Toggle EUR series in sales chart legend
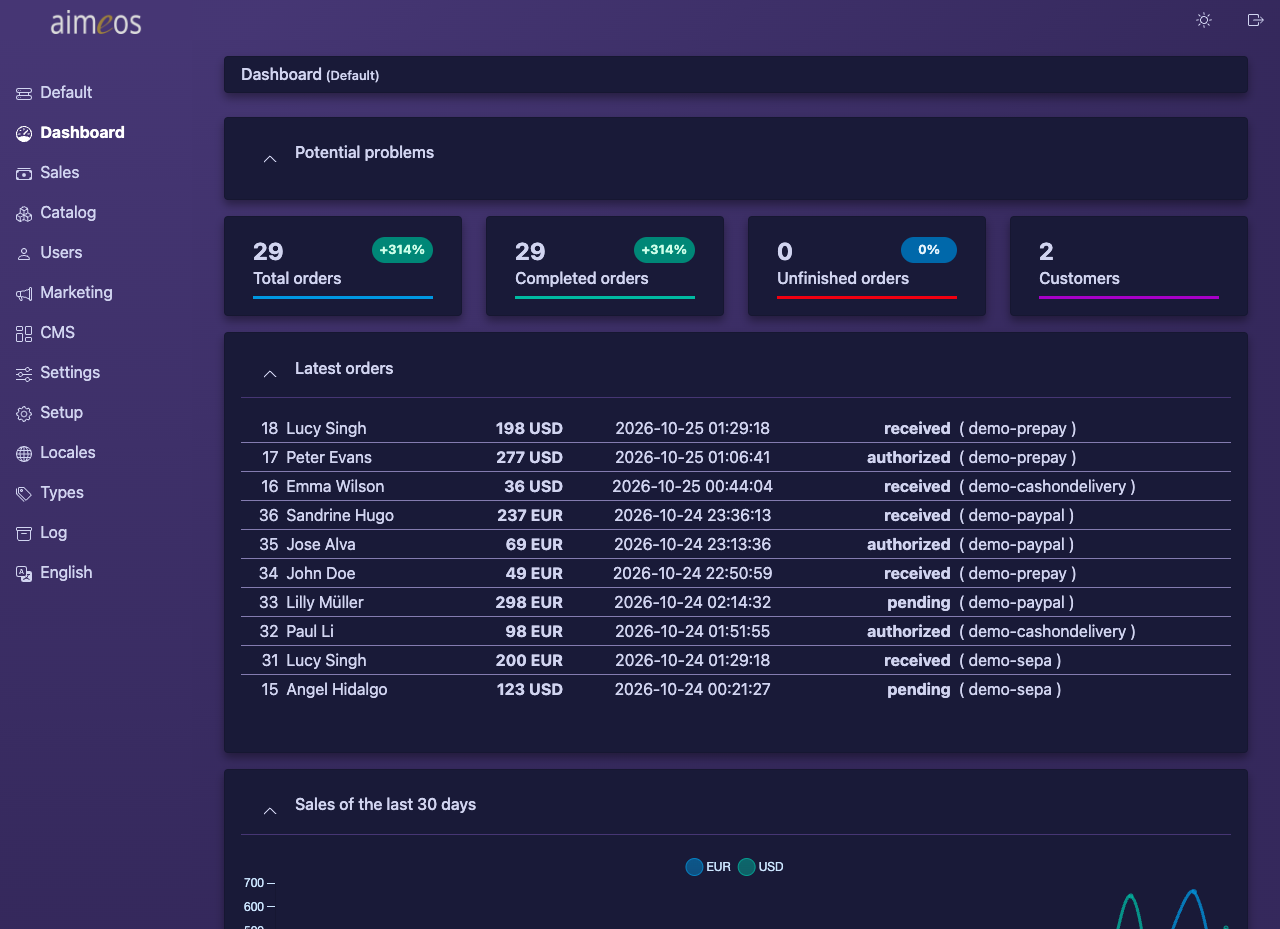Viewport: 1280px width, 929px height. [x=708, y=867]
